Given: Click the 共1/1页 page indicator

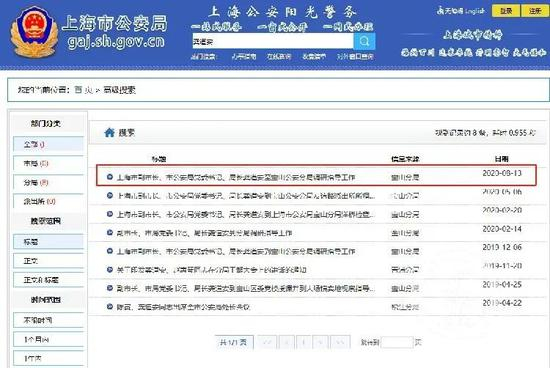Looking at the screenshot, I should tap(233, 342).
